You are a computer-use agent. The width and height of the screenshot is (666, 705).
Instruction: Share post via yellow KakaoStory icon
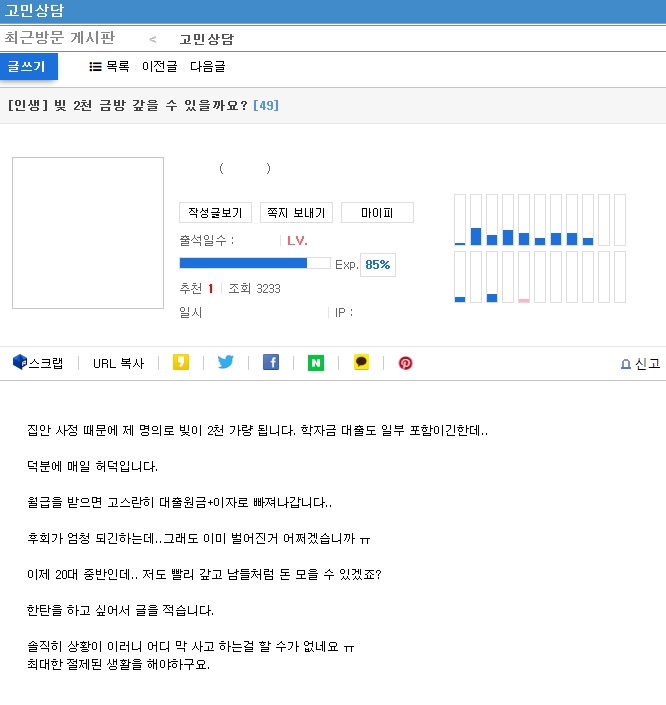181,362
